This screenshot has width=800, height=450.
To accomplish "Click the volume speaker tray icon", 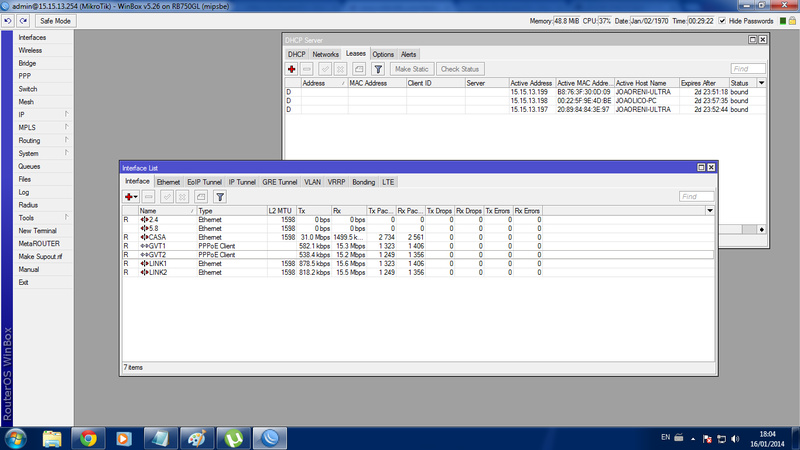I will 735,439.
